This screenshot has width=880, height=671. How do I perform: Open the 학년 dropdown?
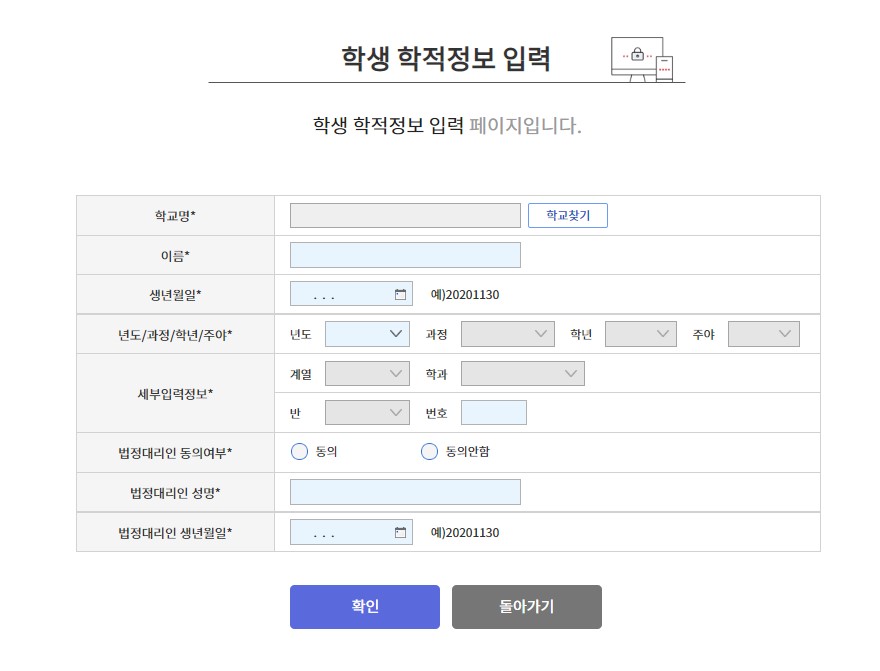tap(640, 333)
